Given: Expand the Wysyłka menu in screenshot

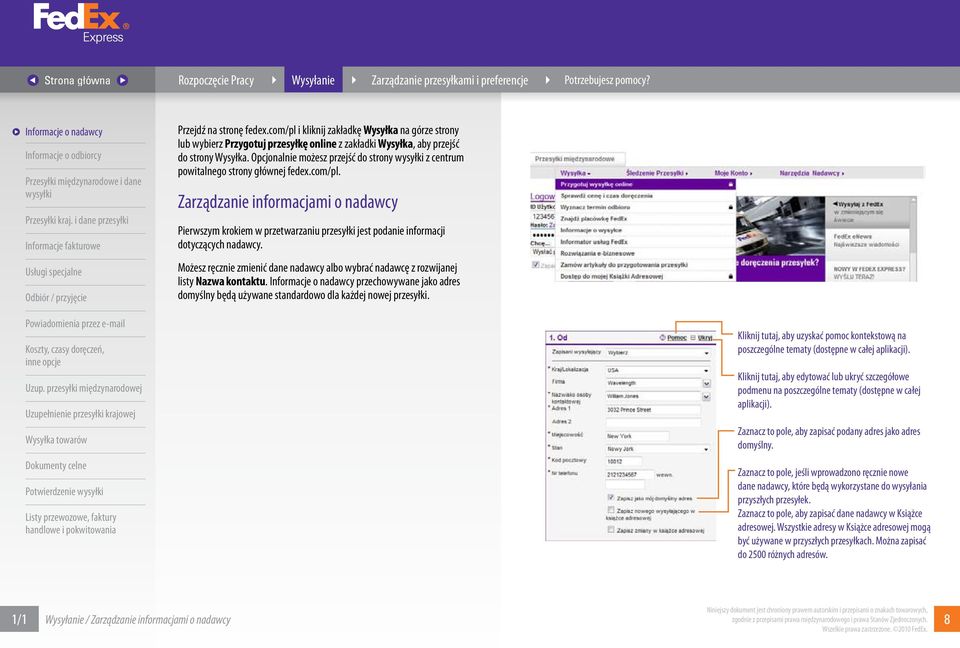Looking at the screenshot, I should [575, 173].
